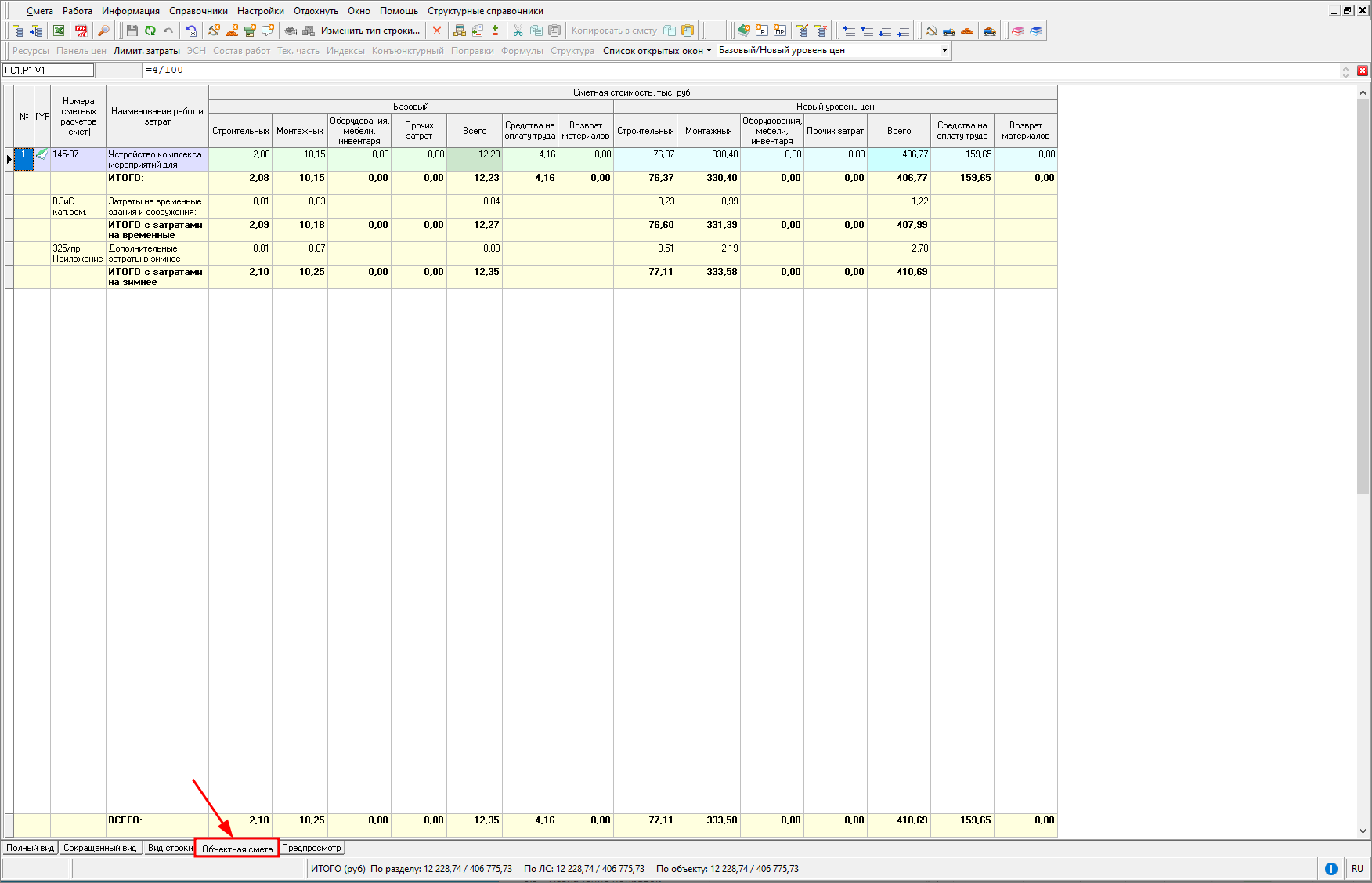
Task: Toggle the Лимит. затраты panel
Action: pos(146,51)
